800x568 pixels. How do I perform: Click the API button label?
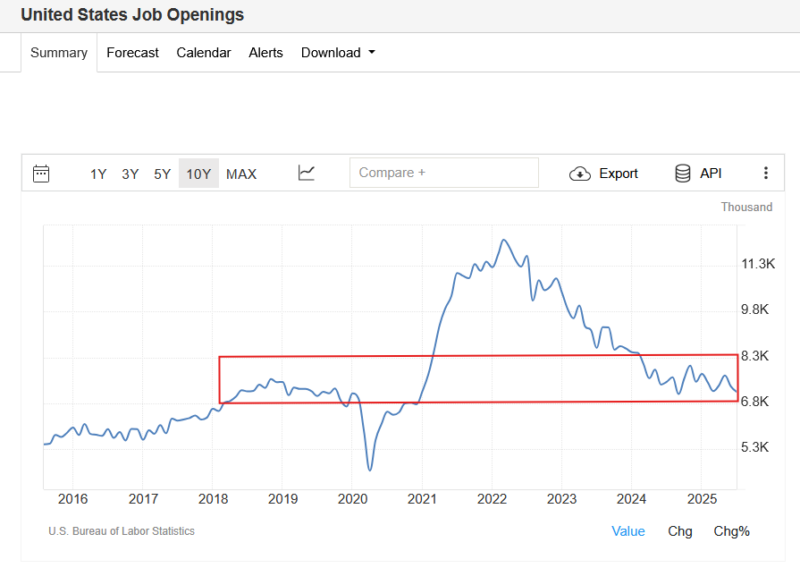[x=711, y=173]
